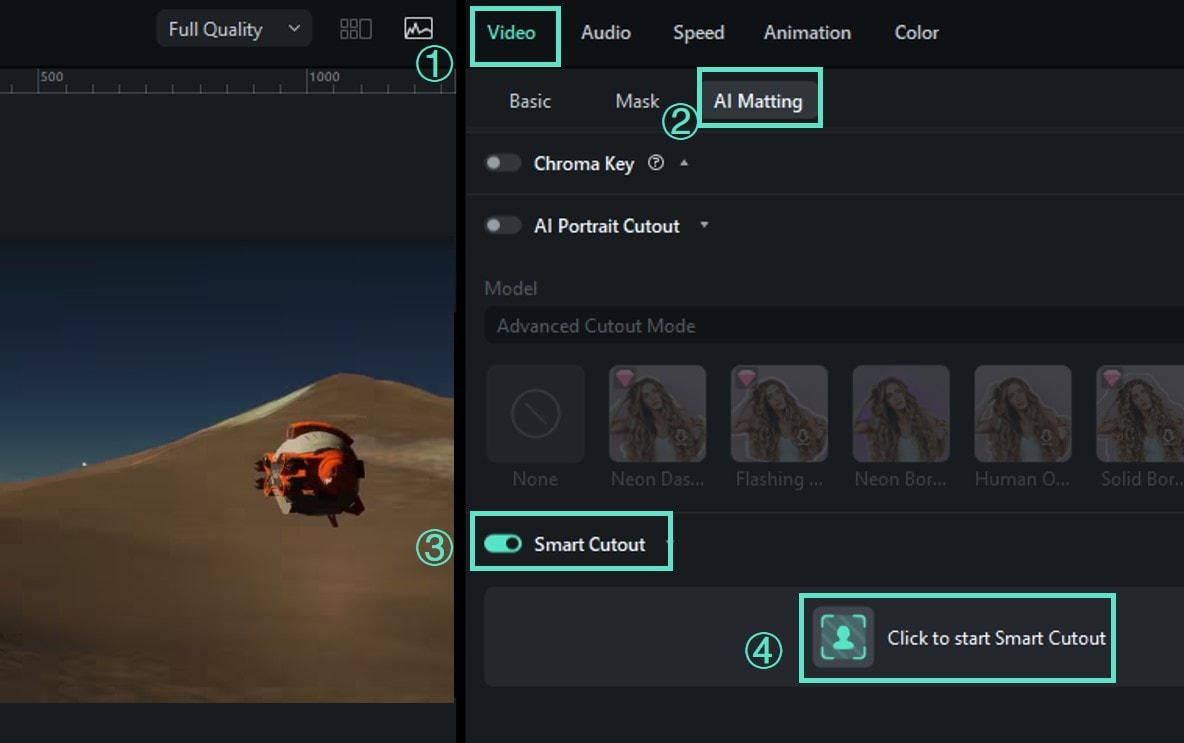Enable the Chroma Key toggle
1184x743 pixels.
click(x=503, y=162)
